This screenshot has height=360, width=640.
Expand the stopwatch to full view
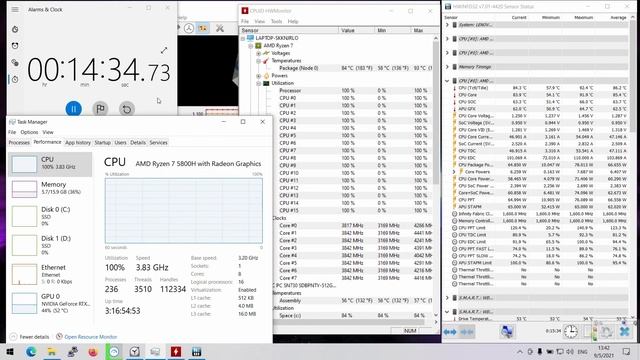tap(164, 51)
